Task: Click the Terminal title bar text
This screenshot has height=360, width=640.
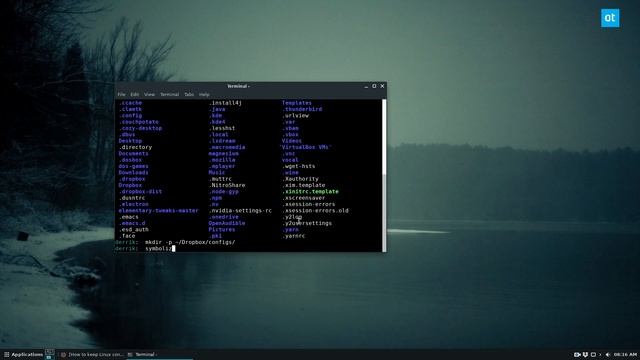Action: 238,86
